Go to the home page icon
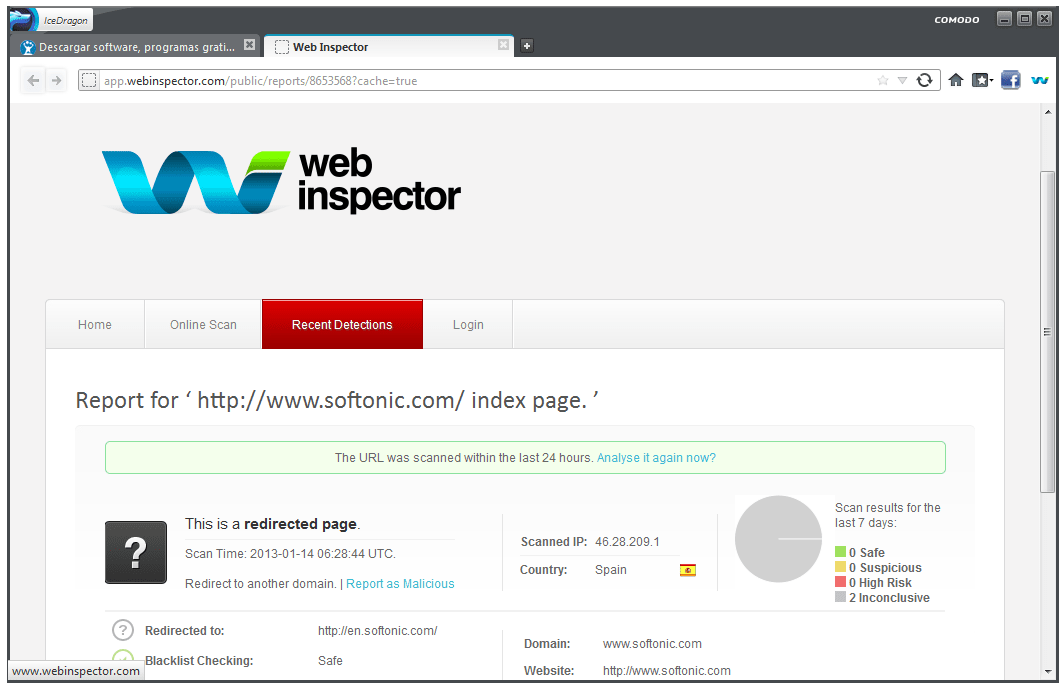The image size is (1064, 688). (x=955, y=80)
